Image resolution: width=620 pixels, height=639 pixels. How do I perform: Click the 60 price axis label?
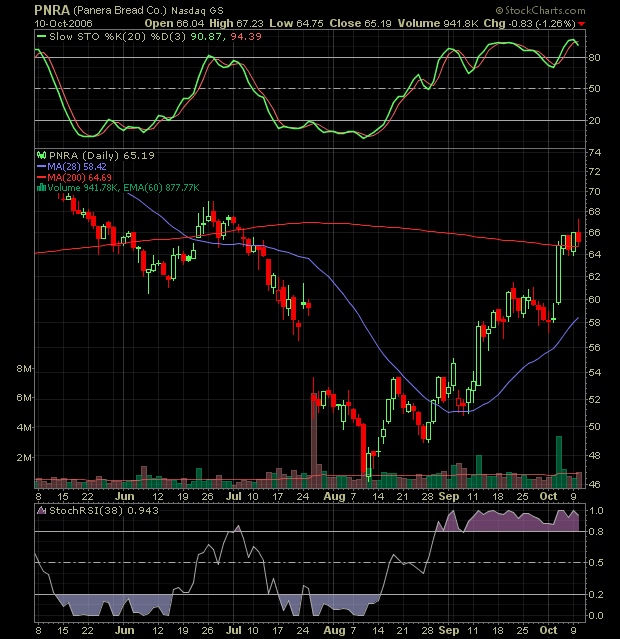pyautogui.click(x=594, y=300)
